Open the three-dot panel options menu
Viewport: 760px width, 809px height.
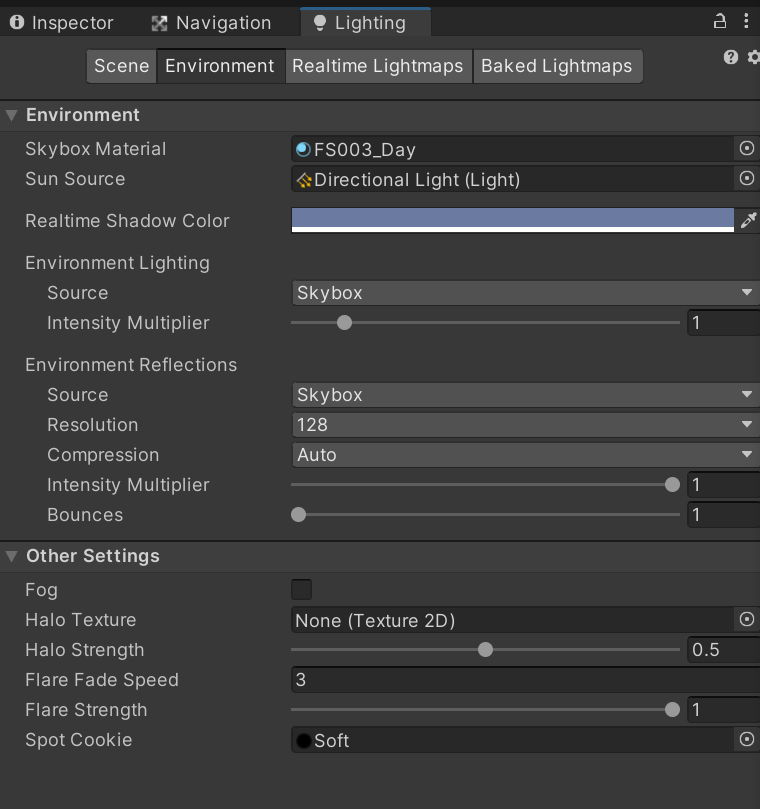click(746, 22)
